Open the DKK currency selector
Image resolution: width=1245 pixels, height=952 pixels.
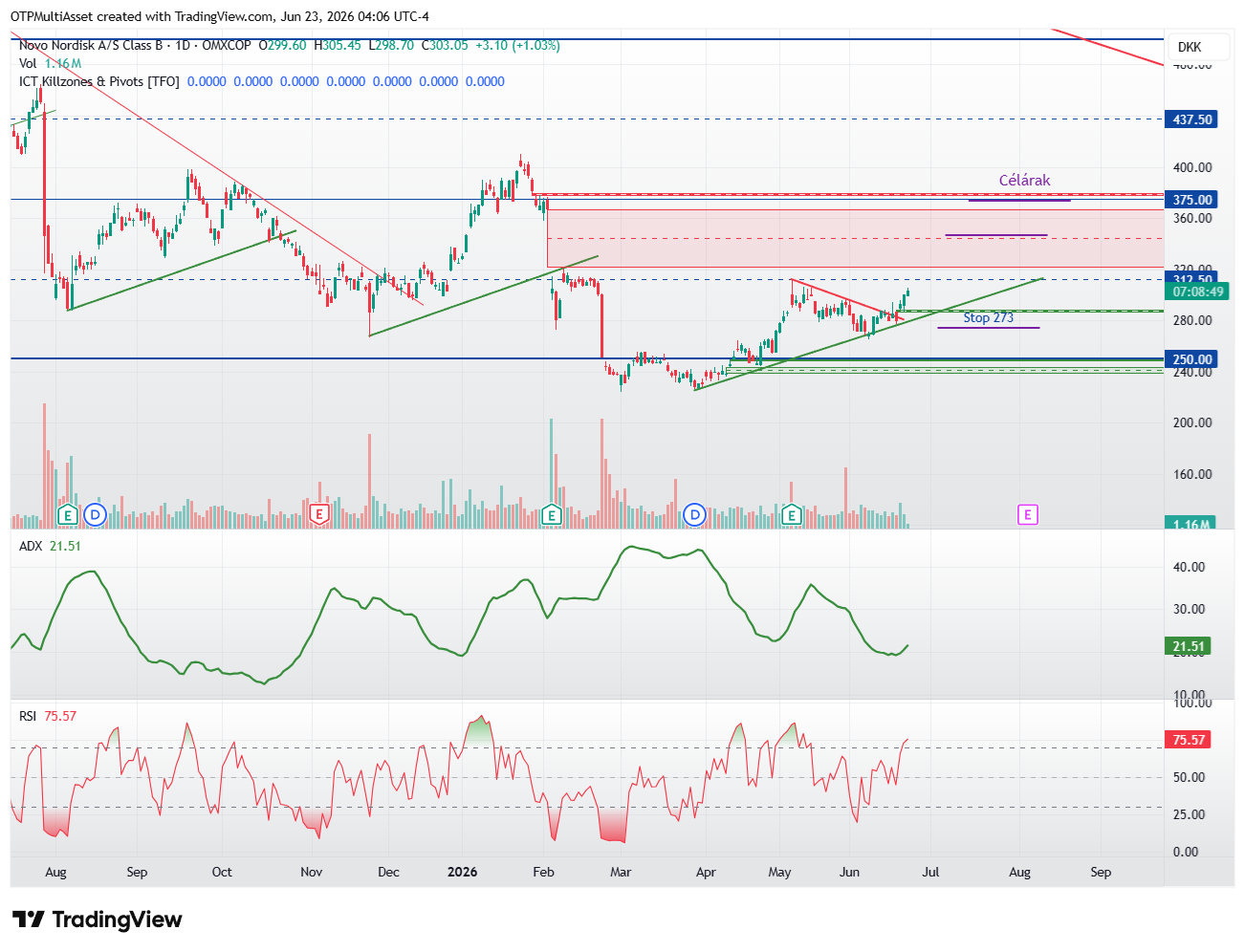1190,47
